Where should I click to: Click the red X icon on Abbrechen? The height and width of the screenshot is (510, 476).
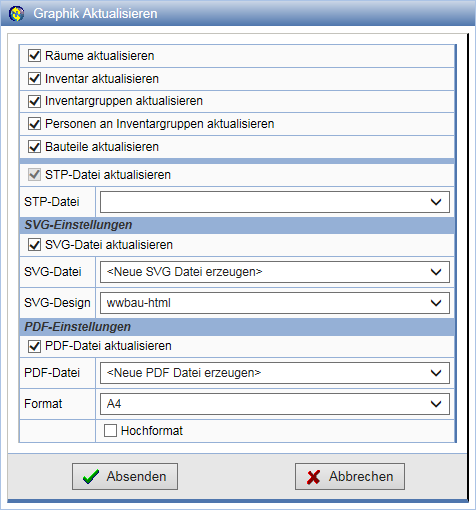[x=313, y=477]
